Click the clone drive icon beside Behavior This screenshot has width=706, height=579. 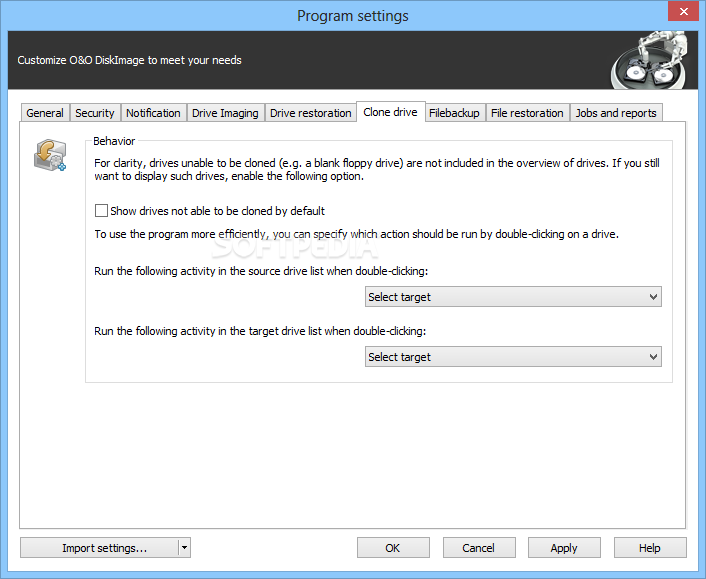point(50,155)
